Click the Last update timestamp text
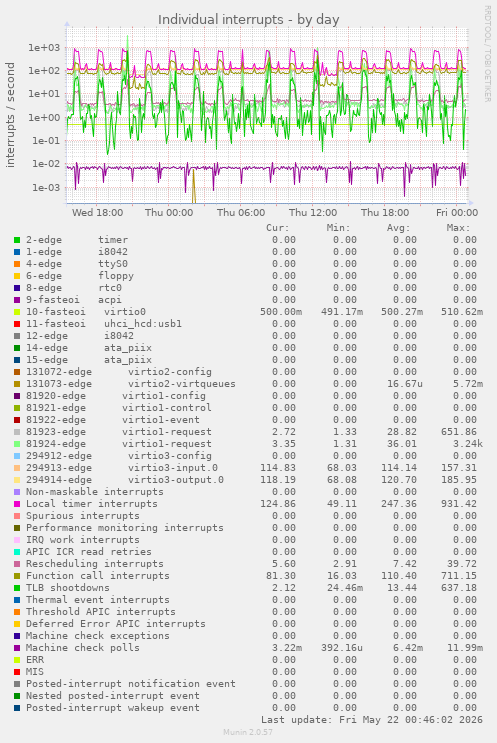 coord(371,720)
